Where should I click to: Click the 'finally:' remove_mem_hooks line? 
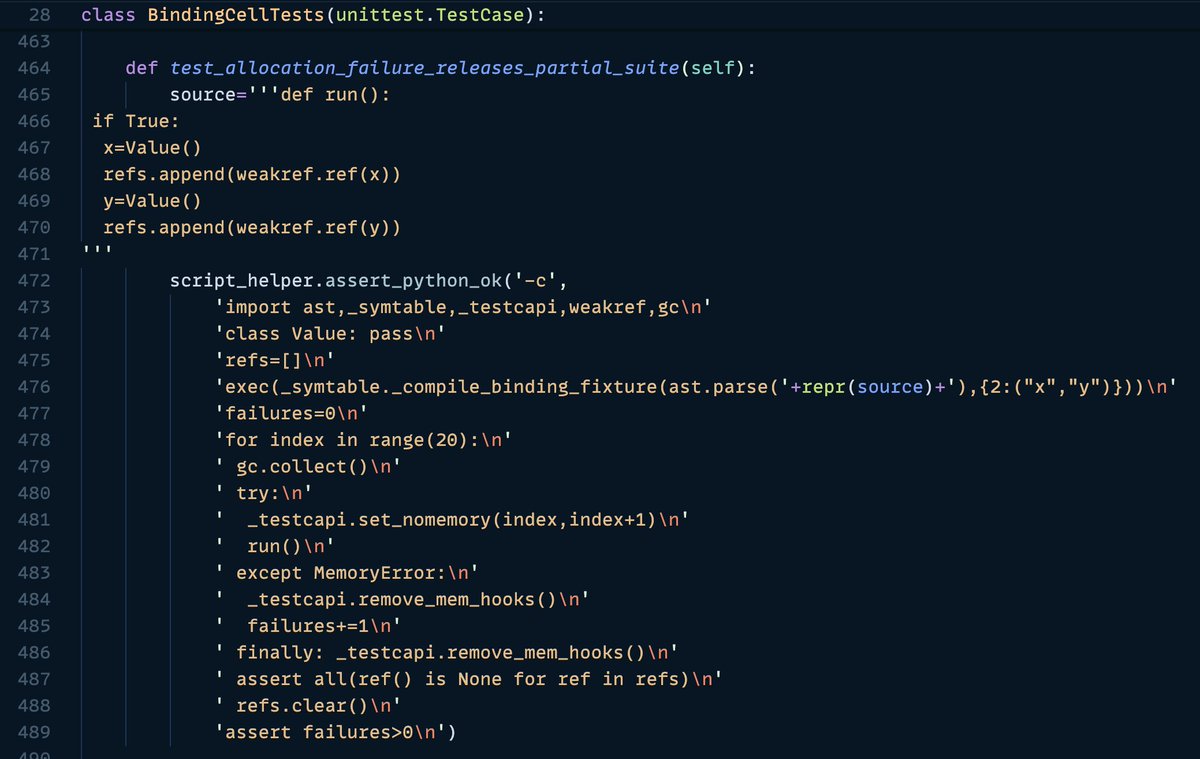pyautogui.click(x=446, y=655)
